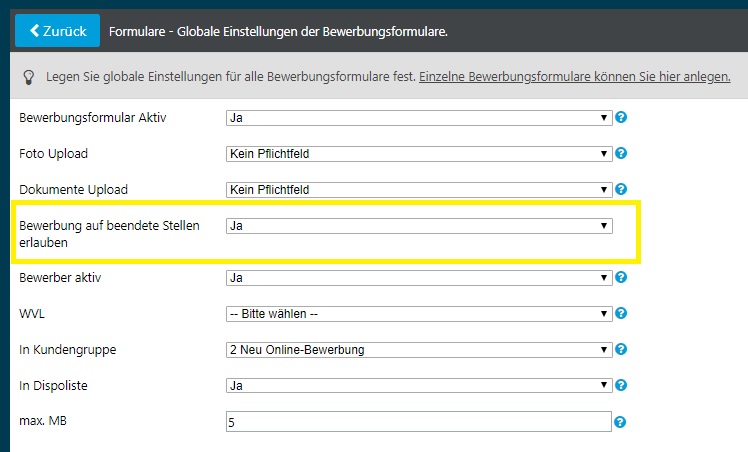Open help icon for Bewerbungsformular Aktiv
This screenshot has width=748, height=452.
click(621, 117)
